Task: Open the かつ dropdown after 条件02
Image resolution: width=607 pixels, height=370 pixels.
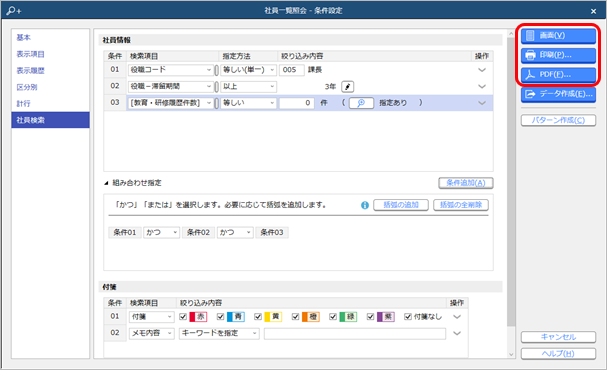Action: point(235,232)
